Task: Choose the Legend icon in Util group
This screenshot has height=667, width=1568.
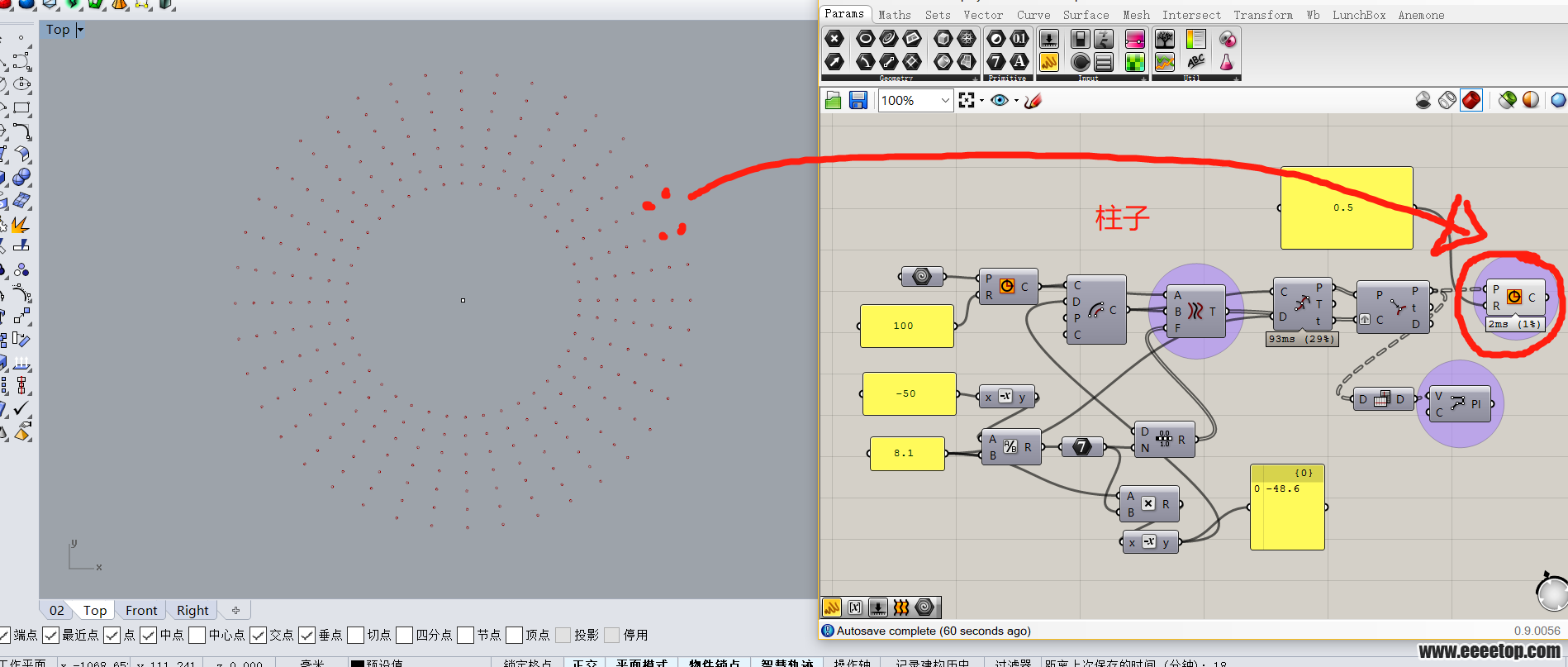Action: tap(1195, 39)
